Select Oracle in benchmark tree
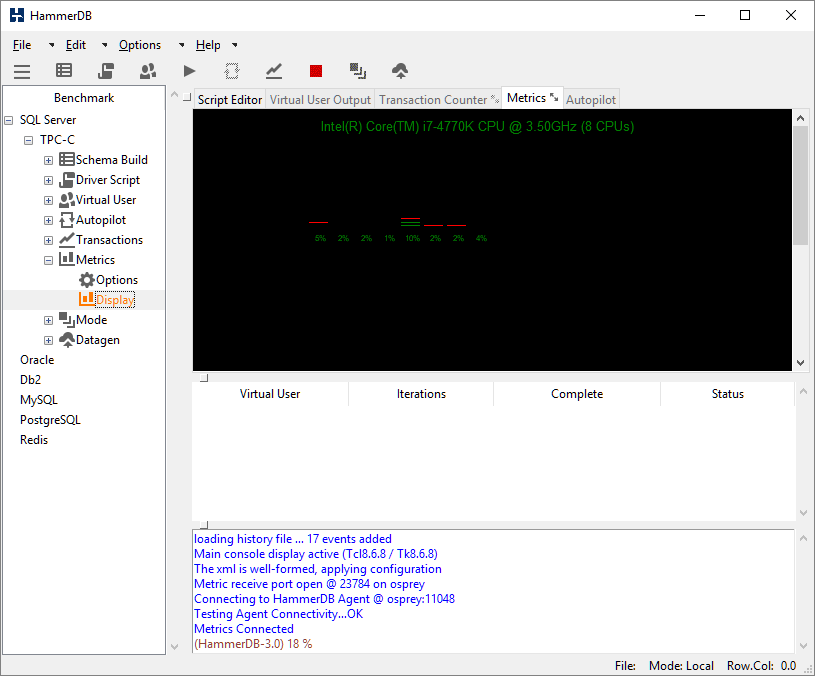The width and height of the screenshot is (815, 676). pyautogui.click(x=37, y=360)
